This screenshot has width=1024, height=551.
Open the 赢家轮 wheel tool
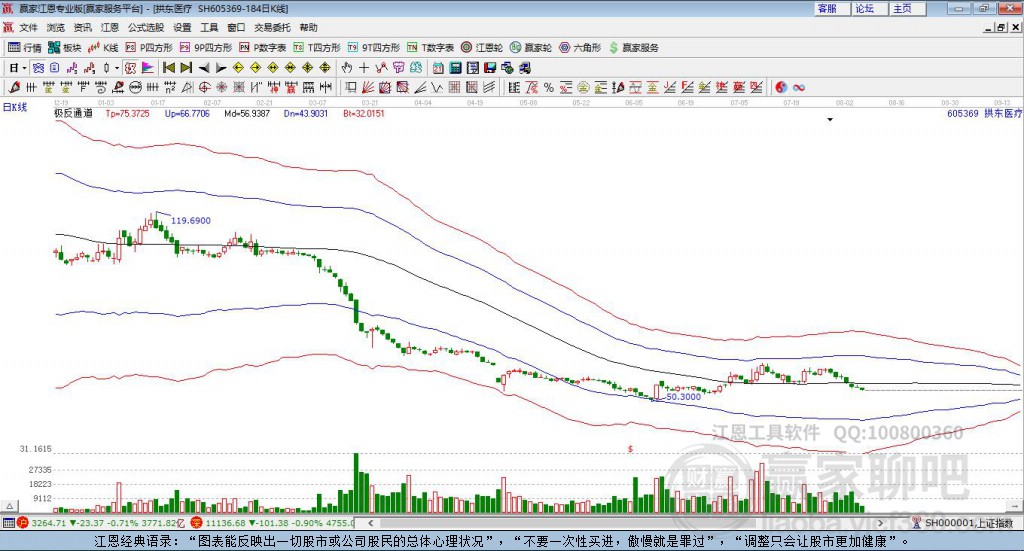[531, 48]
